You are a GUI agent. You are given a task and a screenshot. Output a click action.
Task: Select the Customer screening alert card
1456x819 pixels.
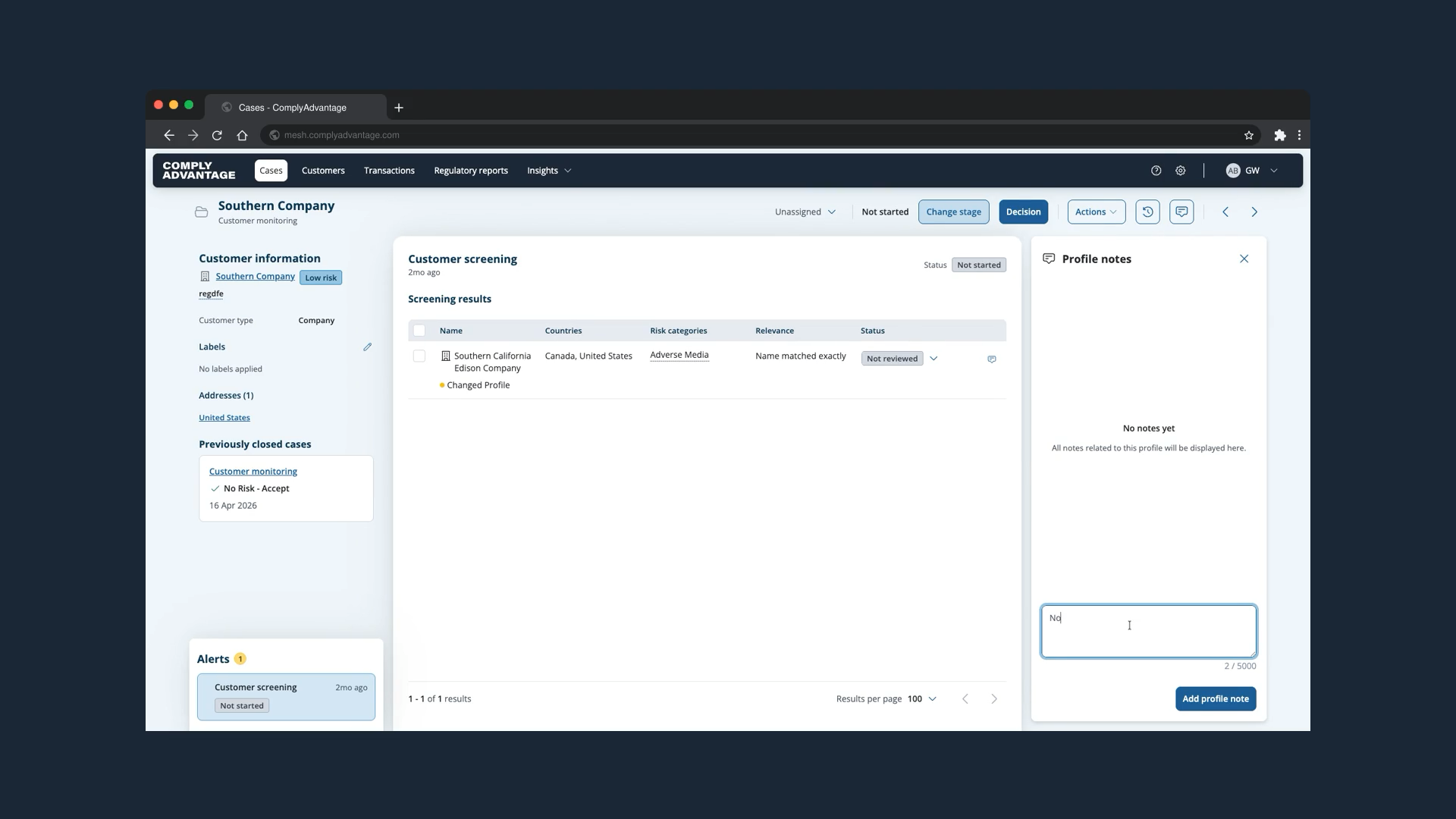pos(286,697)
